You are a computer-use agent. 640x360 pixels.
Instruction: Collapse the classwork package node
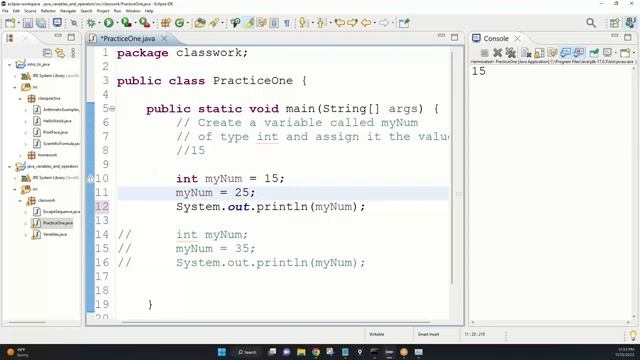(x=20, y=200)
